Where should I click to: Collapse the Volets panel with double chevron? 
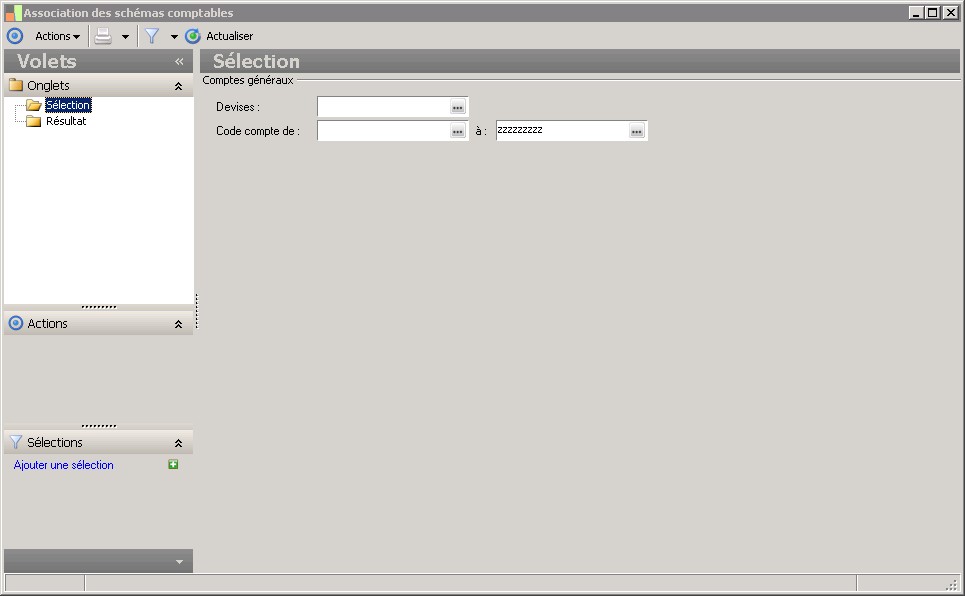point(179,61)
